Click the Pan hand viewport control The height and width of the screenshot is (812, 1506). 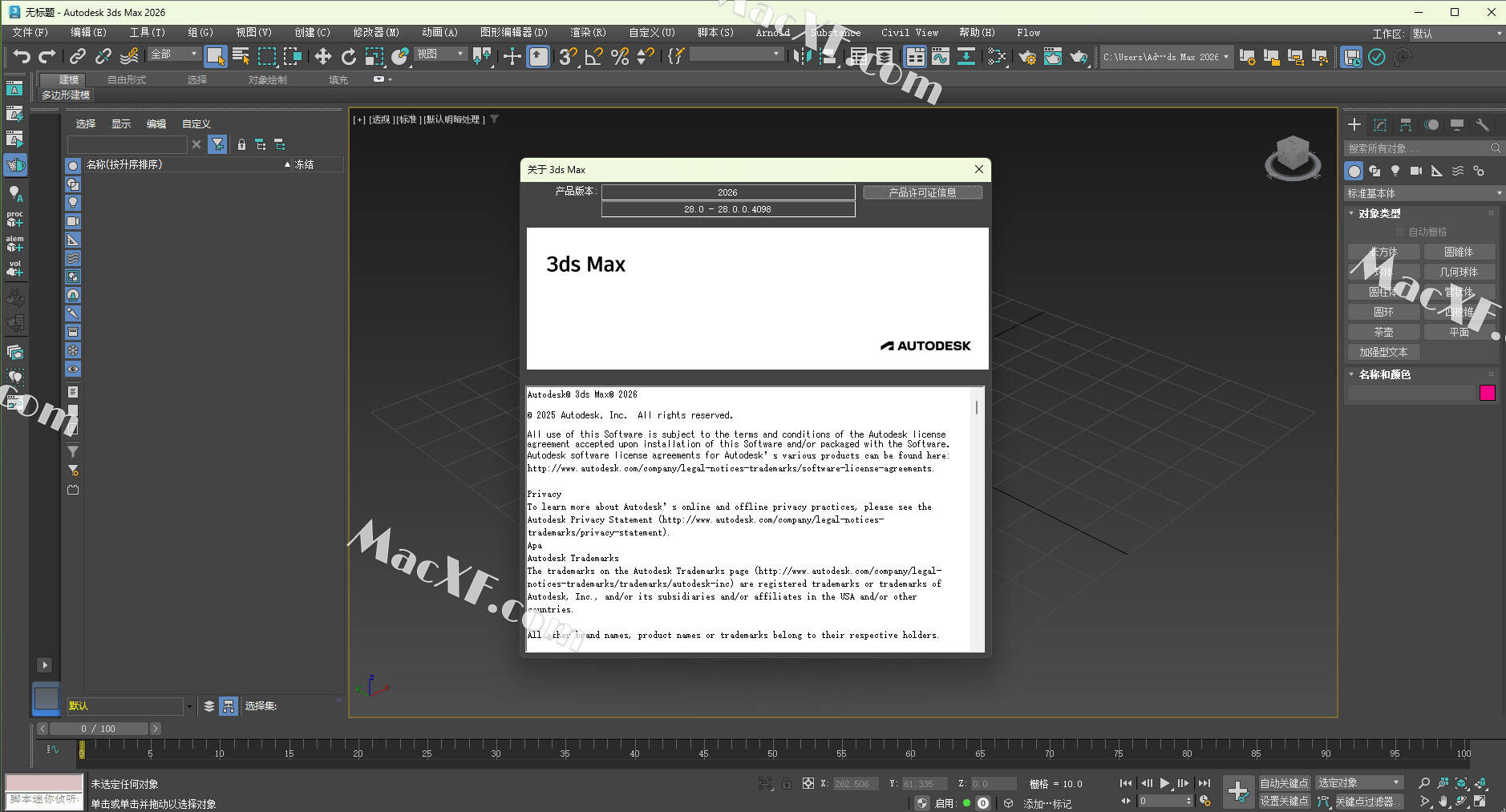1443,801
